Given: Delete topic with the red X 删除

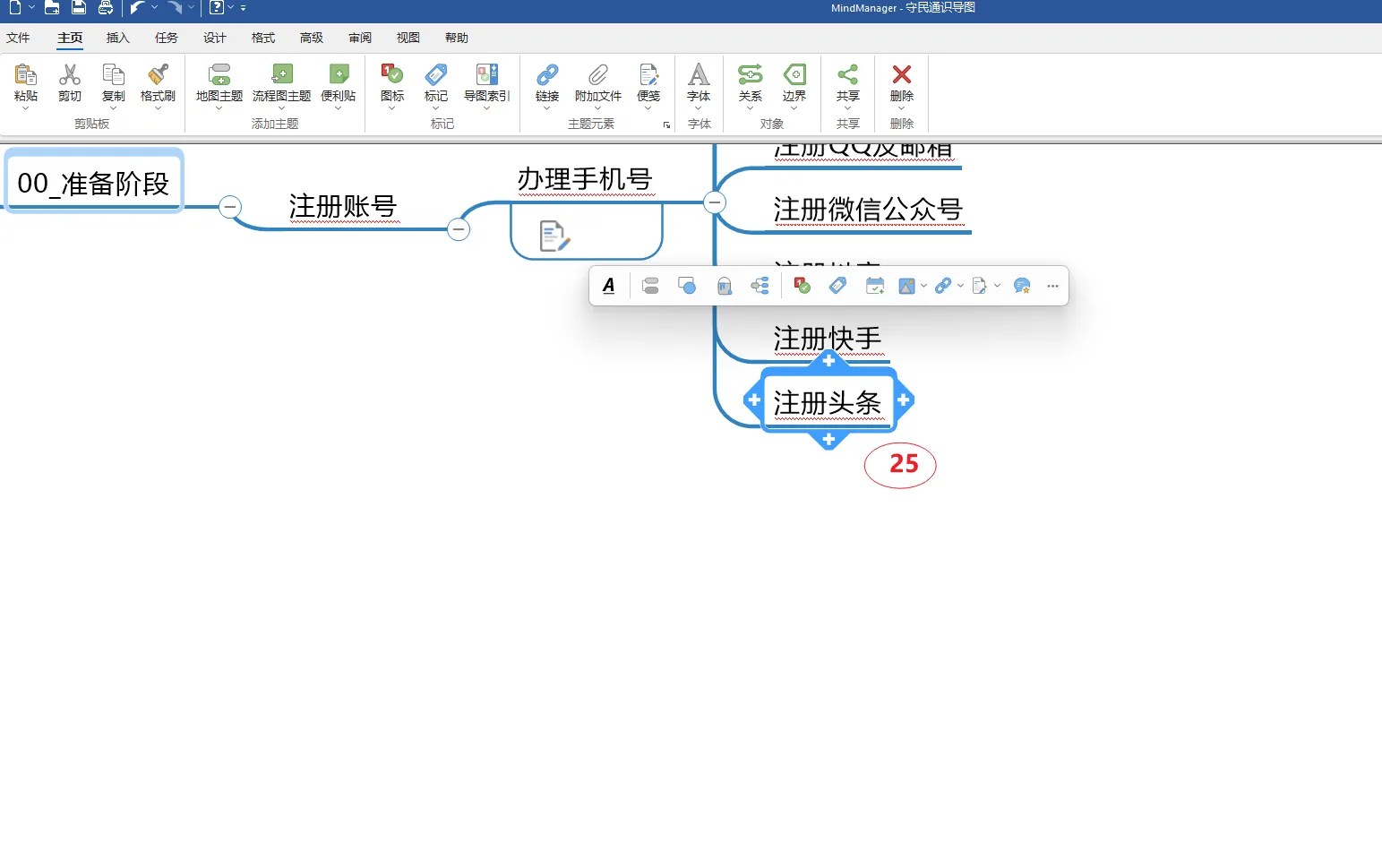Looking at the screenshot, I should (902, 74).
